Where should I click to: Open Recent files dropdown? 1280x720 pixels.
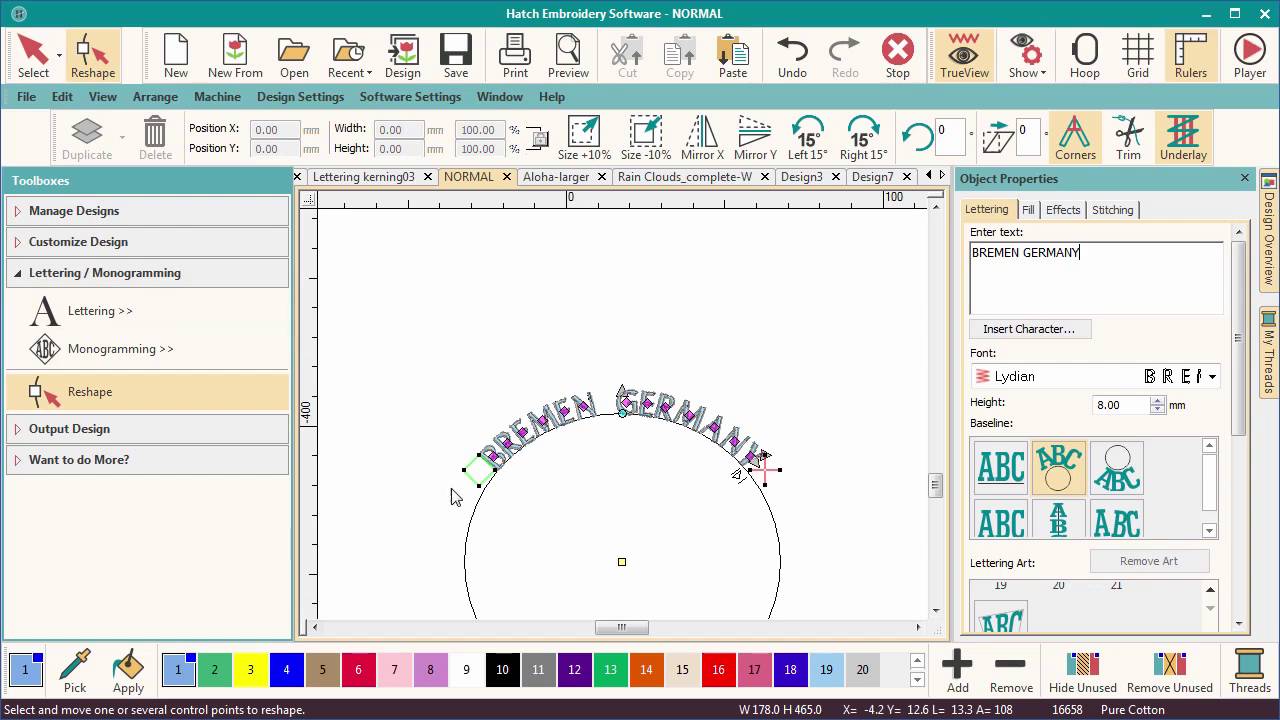[370, 73]
